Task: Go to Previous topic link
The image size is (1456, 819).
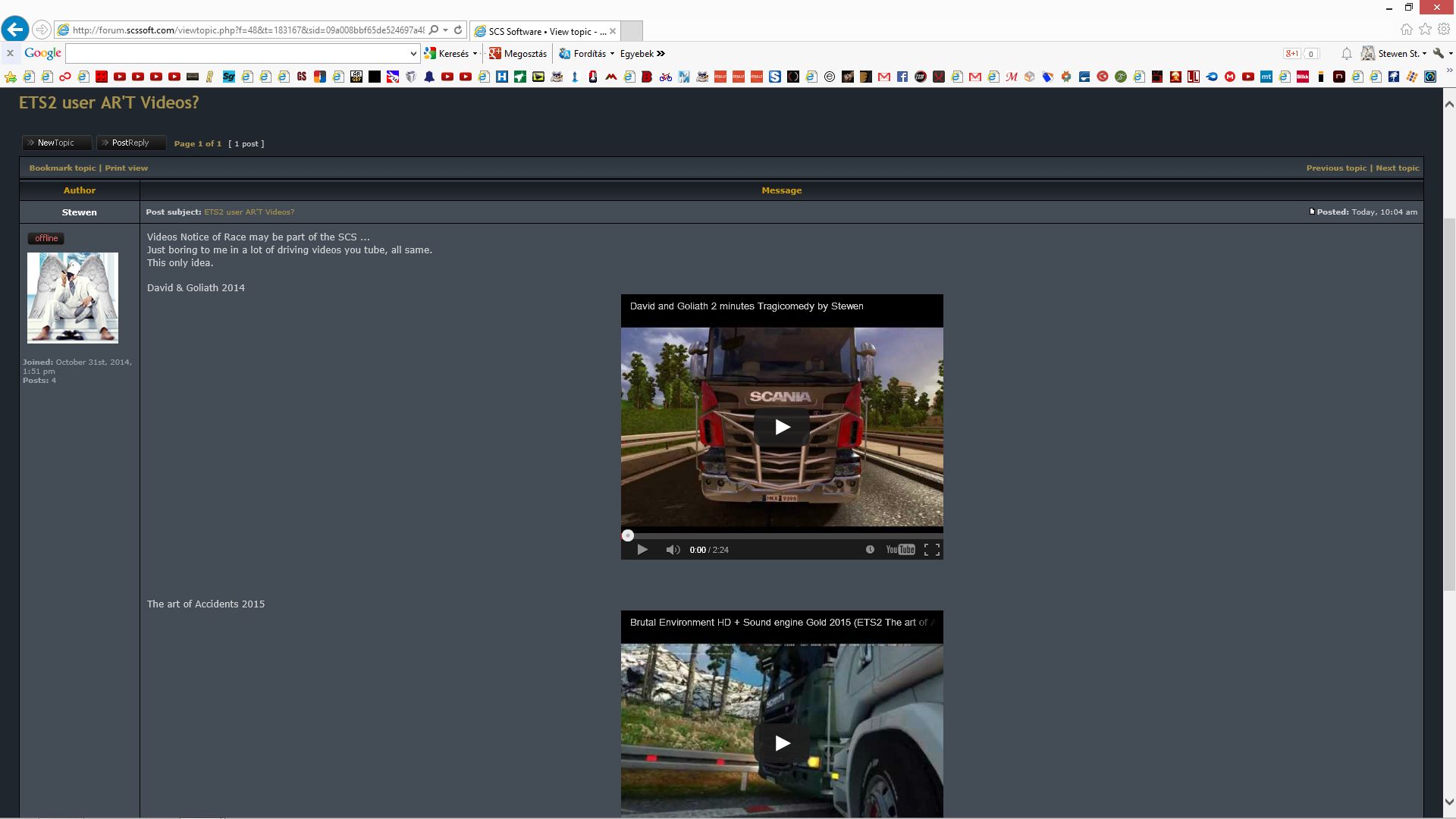Action: [1336, 168]
